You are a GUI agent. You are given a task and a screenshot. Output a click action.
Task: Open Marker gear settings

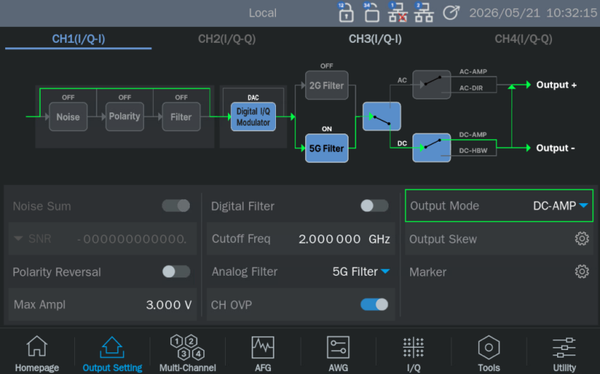tap(582, 272)
